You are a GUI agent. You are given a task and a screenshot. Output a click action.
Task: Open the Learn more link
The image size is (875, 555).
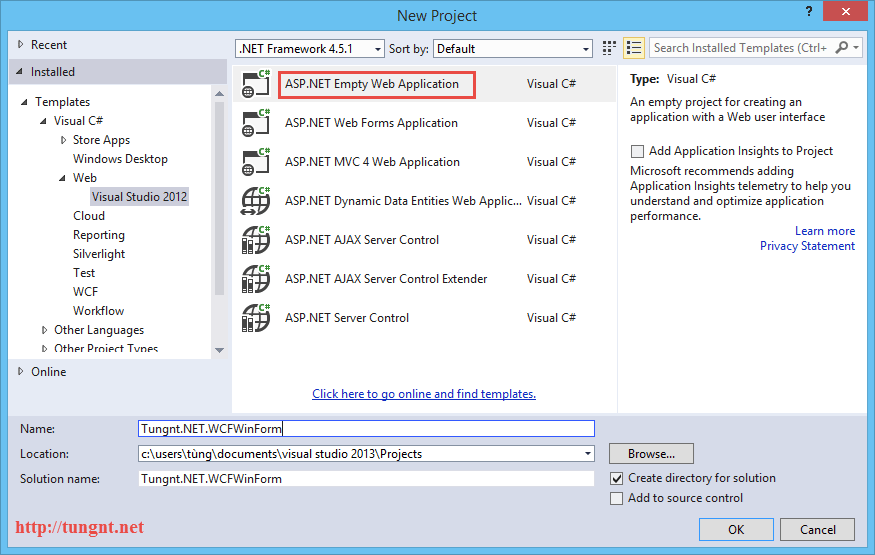[825, 231]
